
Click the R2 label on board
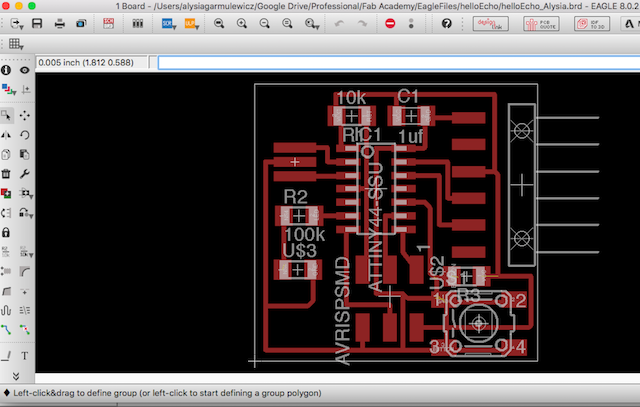[295, 198]
